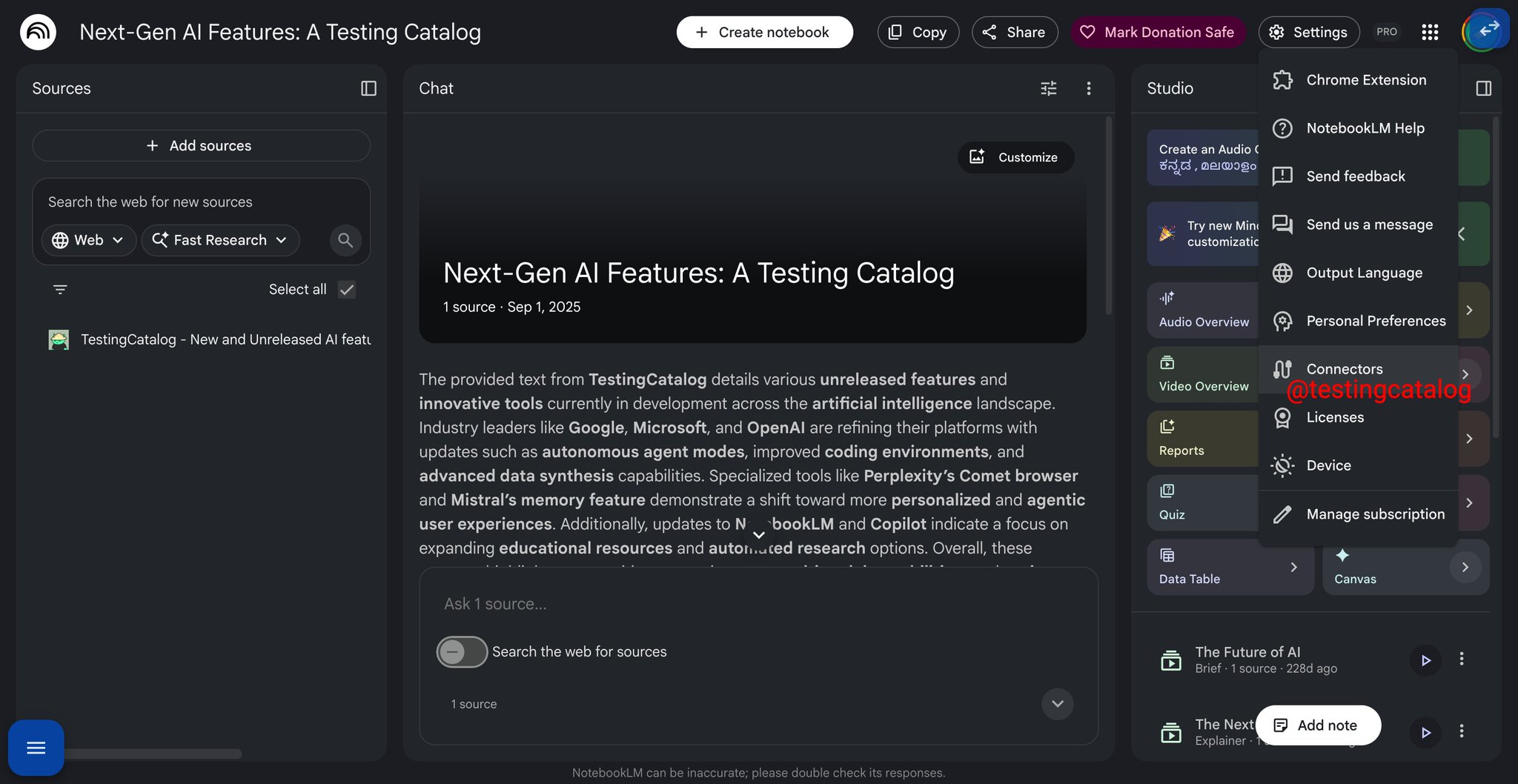
Task: Click the TestingCatalog source favicon
Action: (x=59, y=339)
